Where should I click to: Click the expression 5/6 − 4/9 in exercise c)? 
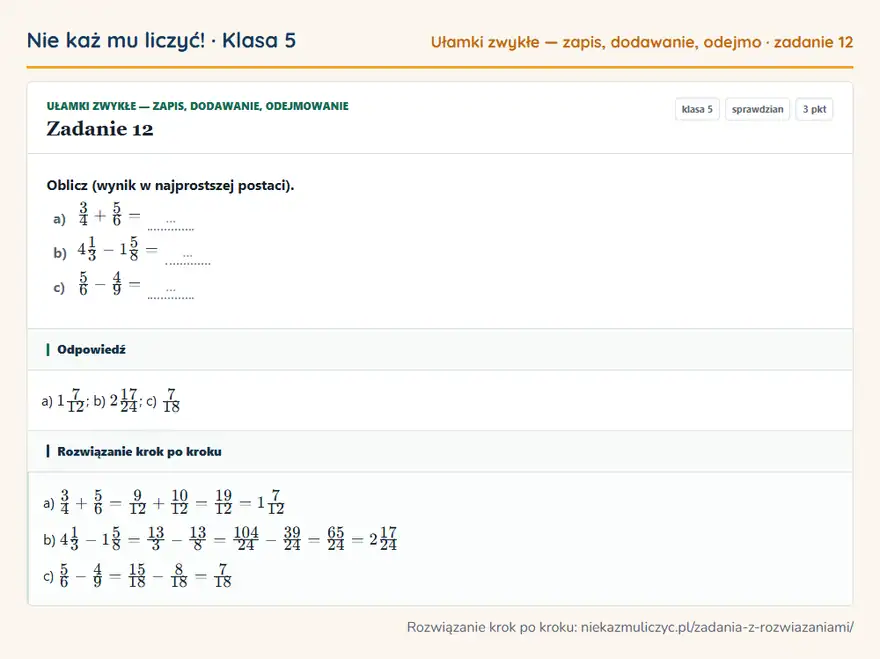click(109, 283)
